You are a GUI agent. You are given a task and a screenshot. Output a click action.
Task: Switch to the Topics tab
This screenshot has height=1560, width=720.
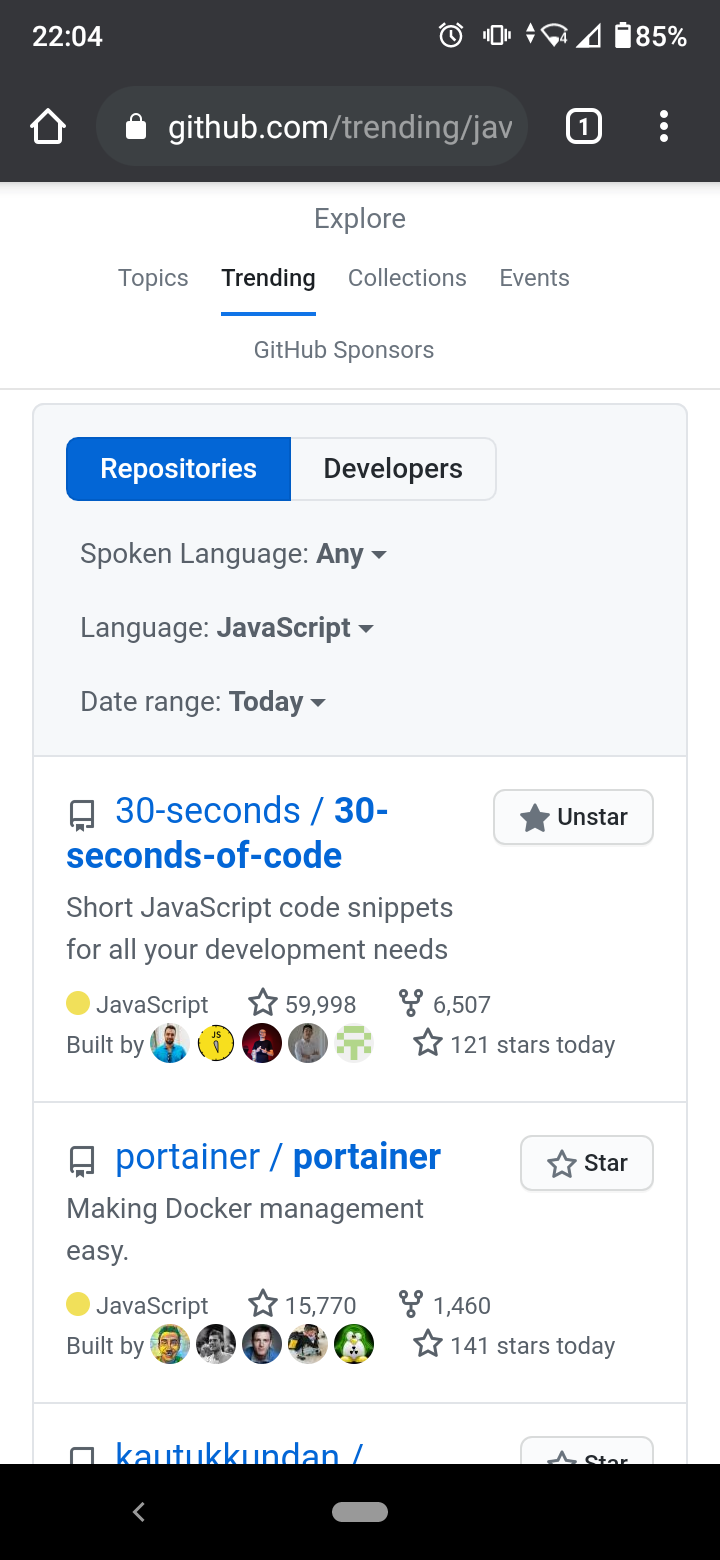point(153,277)
